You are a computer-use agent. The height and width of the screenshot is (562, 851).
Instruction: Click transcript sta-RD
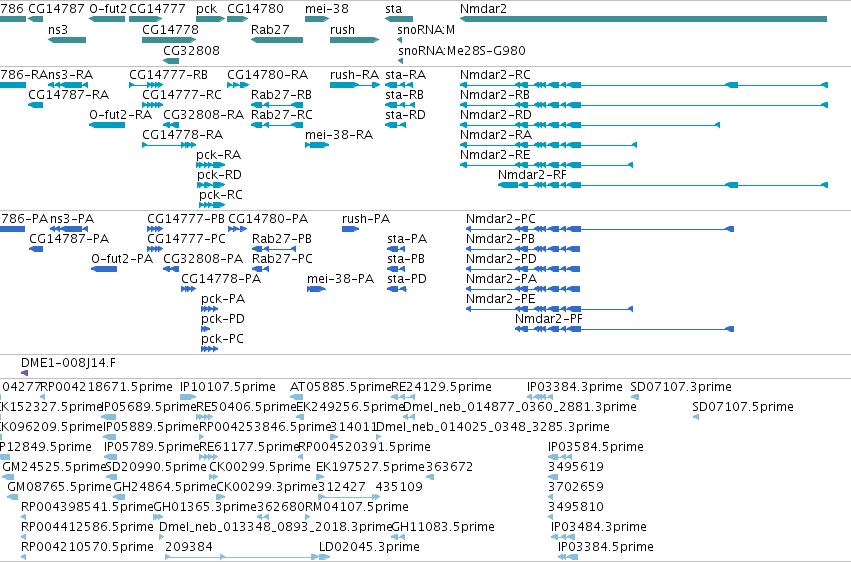pos(405,114)
